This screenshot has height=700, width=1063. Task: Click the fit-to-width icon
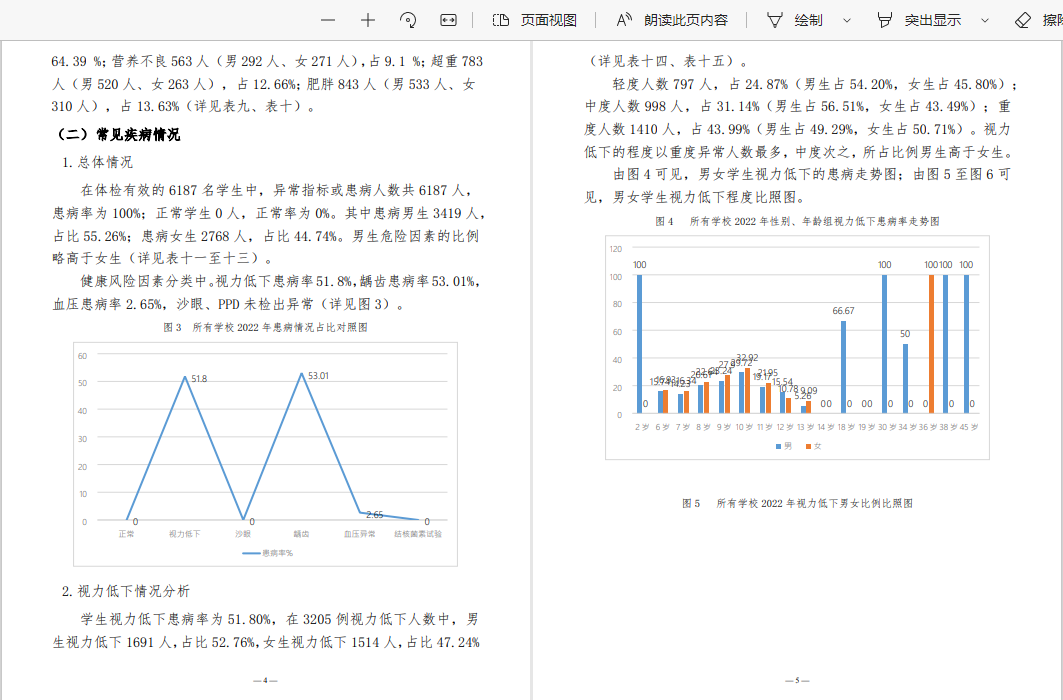(x=449, y=20)
